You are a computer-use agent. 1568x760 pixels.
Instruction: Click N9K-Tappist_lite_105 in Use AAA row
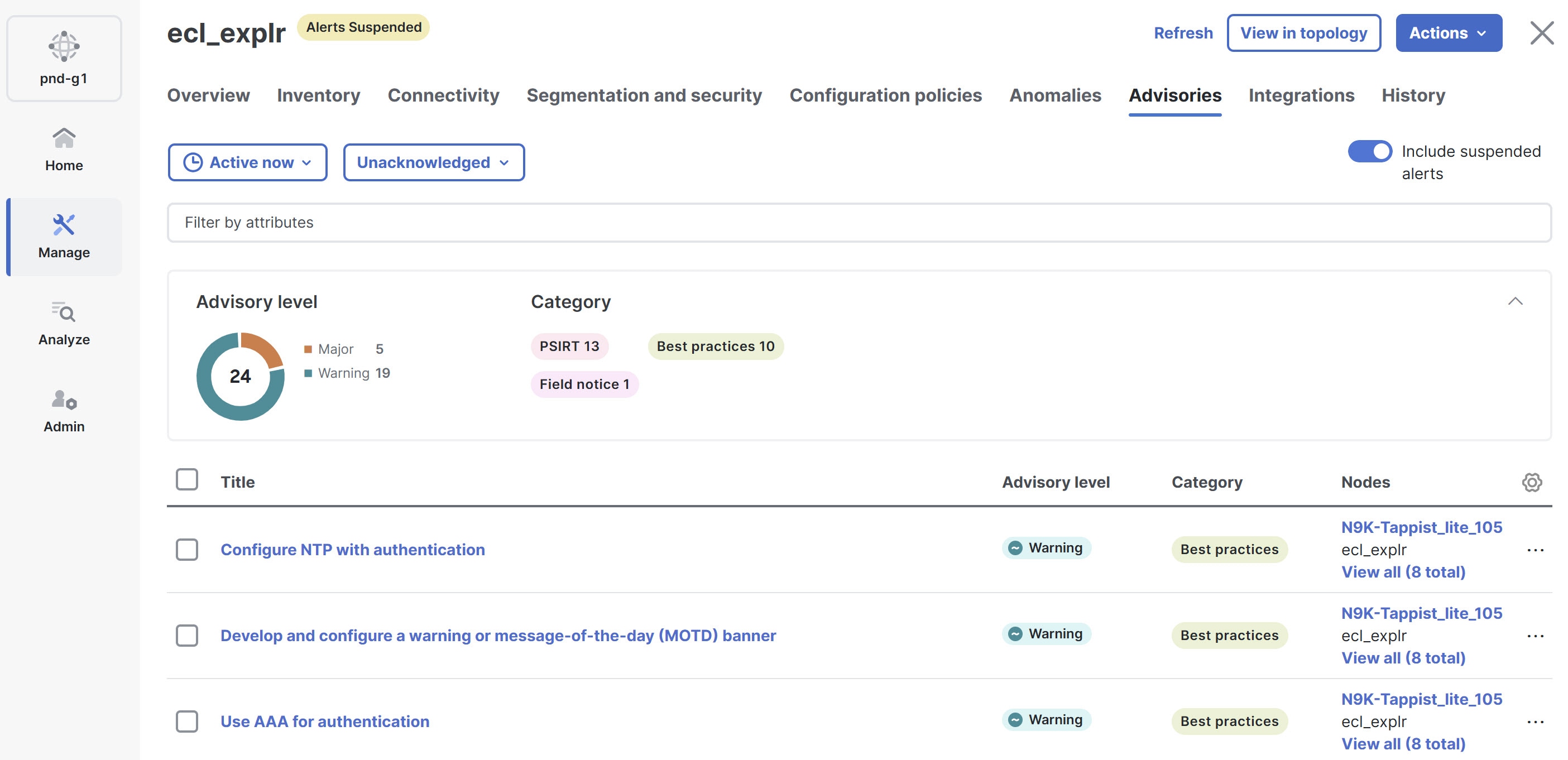(x=1421, y=699)
